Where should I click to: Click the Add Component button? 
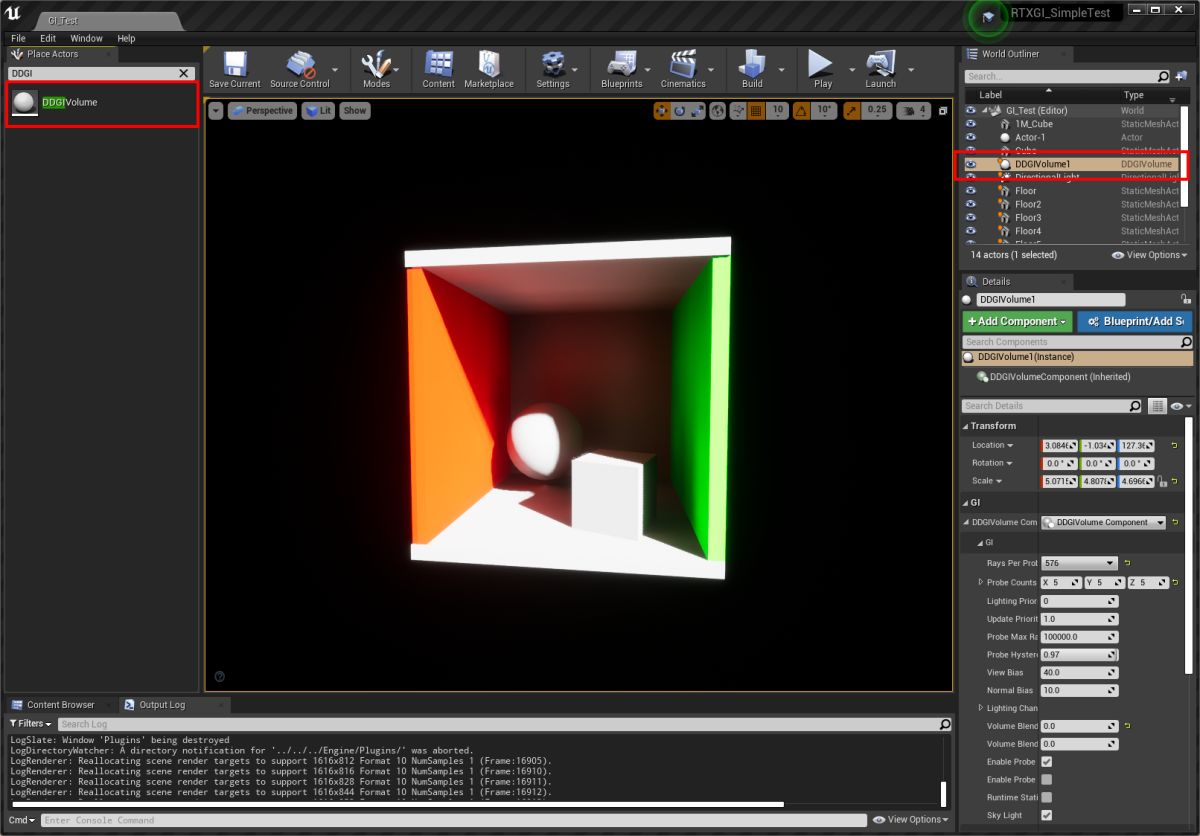pyautogui.click(x=1017, y=321)
